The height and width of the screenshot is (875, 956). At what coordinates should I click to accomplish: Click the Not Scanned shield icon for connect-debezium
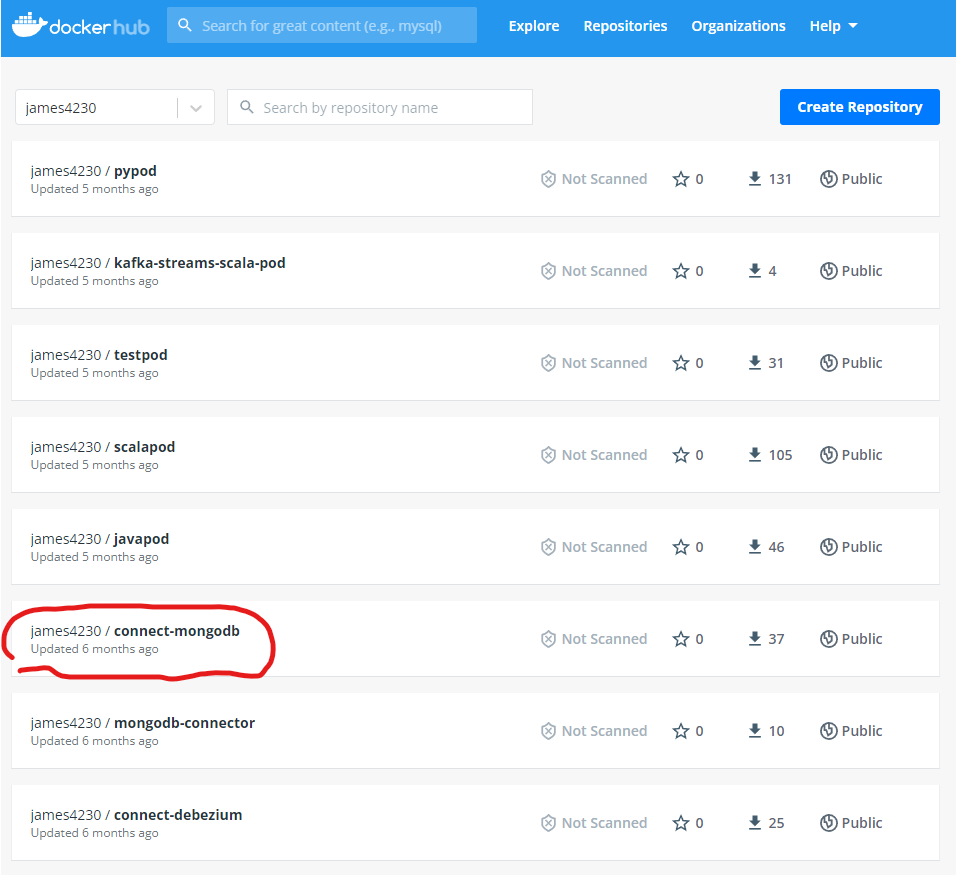coord(548,823)
